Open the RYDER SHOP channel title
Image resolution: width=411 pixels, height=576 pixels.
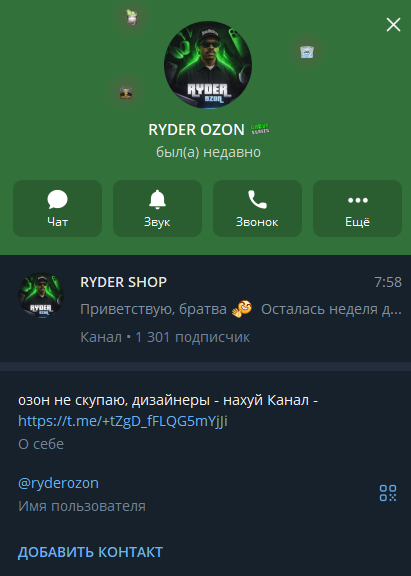[123, 282]
